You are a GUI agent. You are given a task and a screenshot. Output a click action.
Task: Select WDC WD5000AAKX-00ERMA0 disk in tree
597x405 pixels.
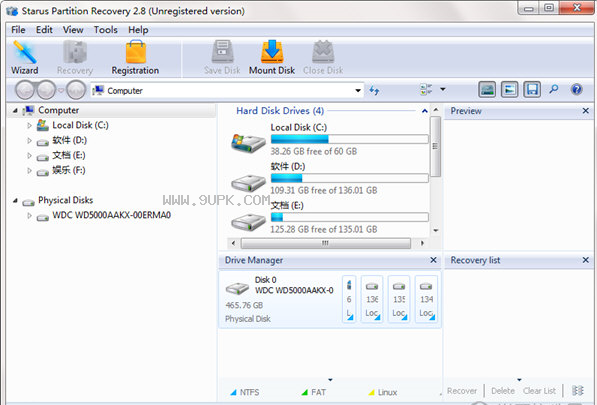point(112,215)
